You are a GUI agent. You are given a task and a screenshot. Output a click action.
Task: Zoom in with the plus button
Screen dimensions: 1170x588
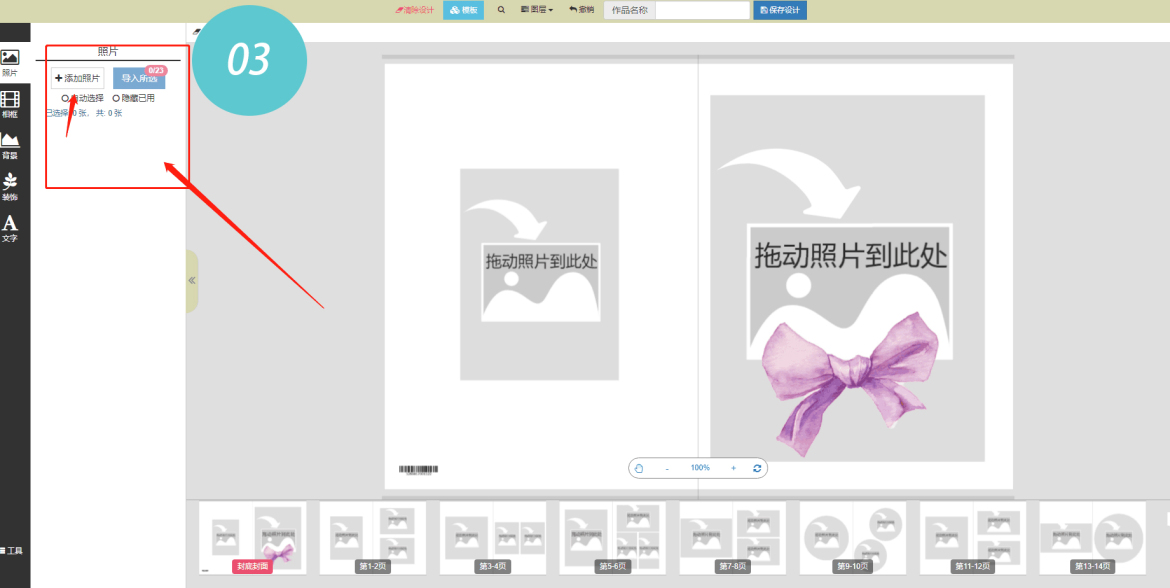[733, 468]
